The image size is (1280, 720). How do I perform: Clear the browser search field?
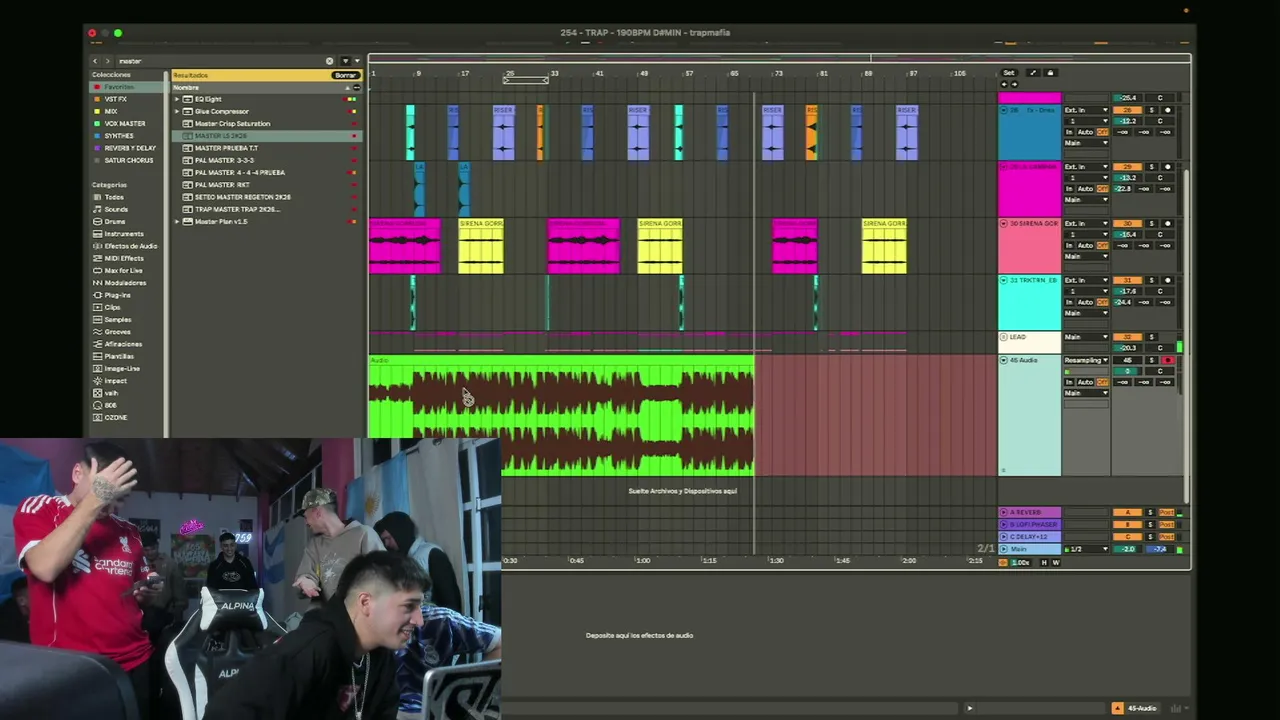tap(329, 61)
